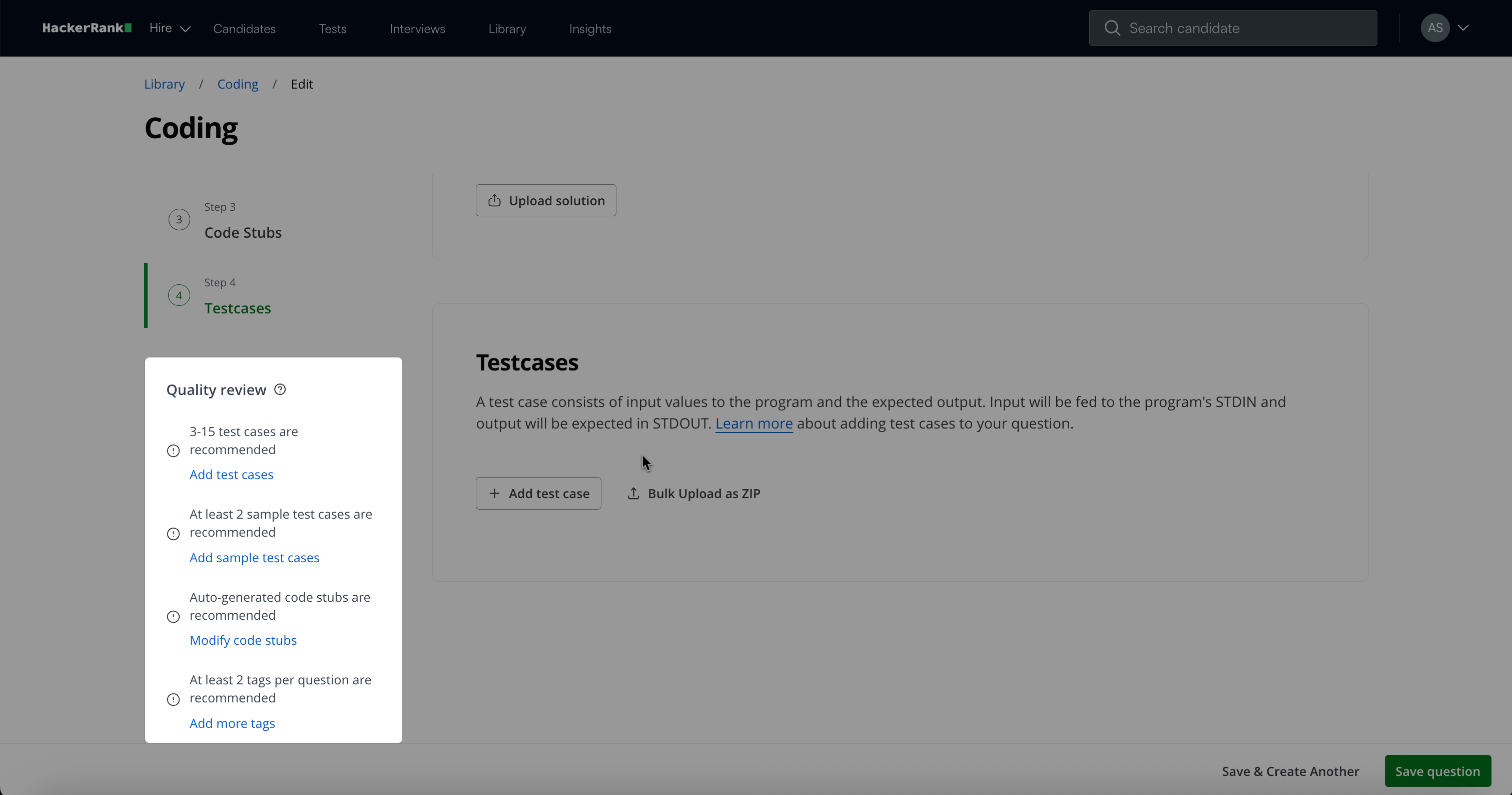Click the search magnifier icon
The height and width of the screenshot is (795, 1512).
1112,28
